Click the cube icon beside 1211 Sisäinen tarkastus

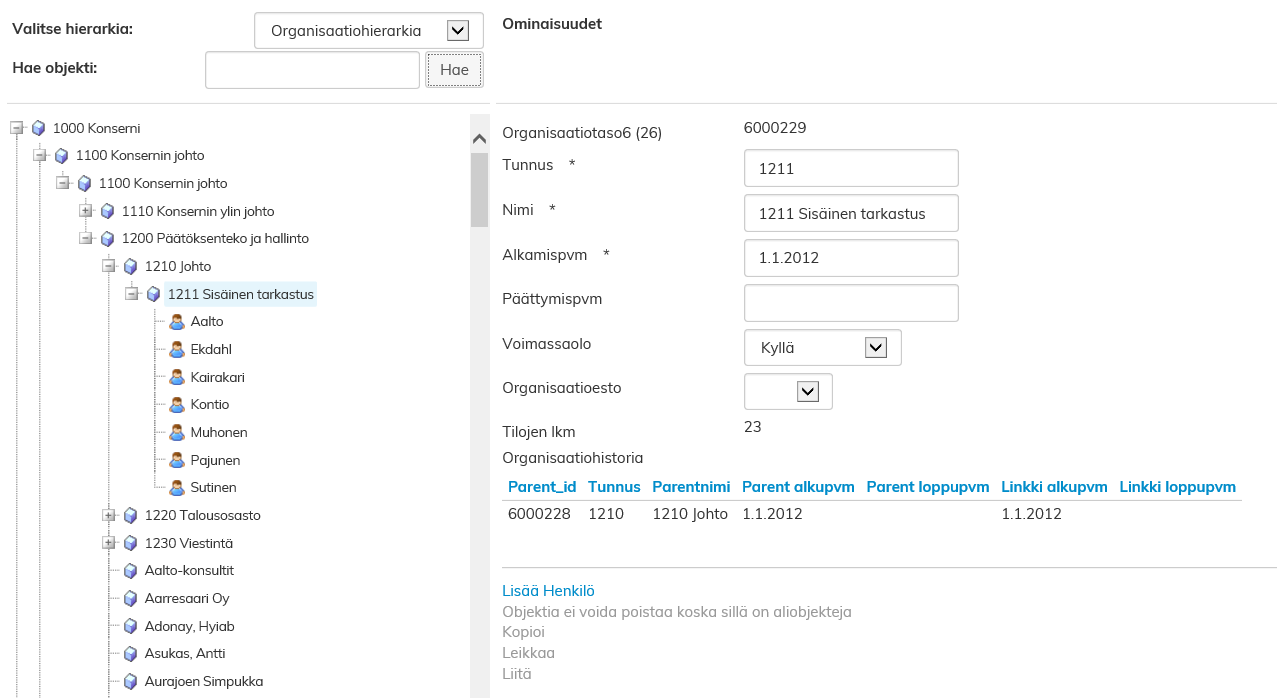153,295
